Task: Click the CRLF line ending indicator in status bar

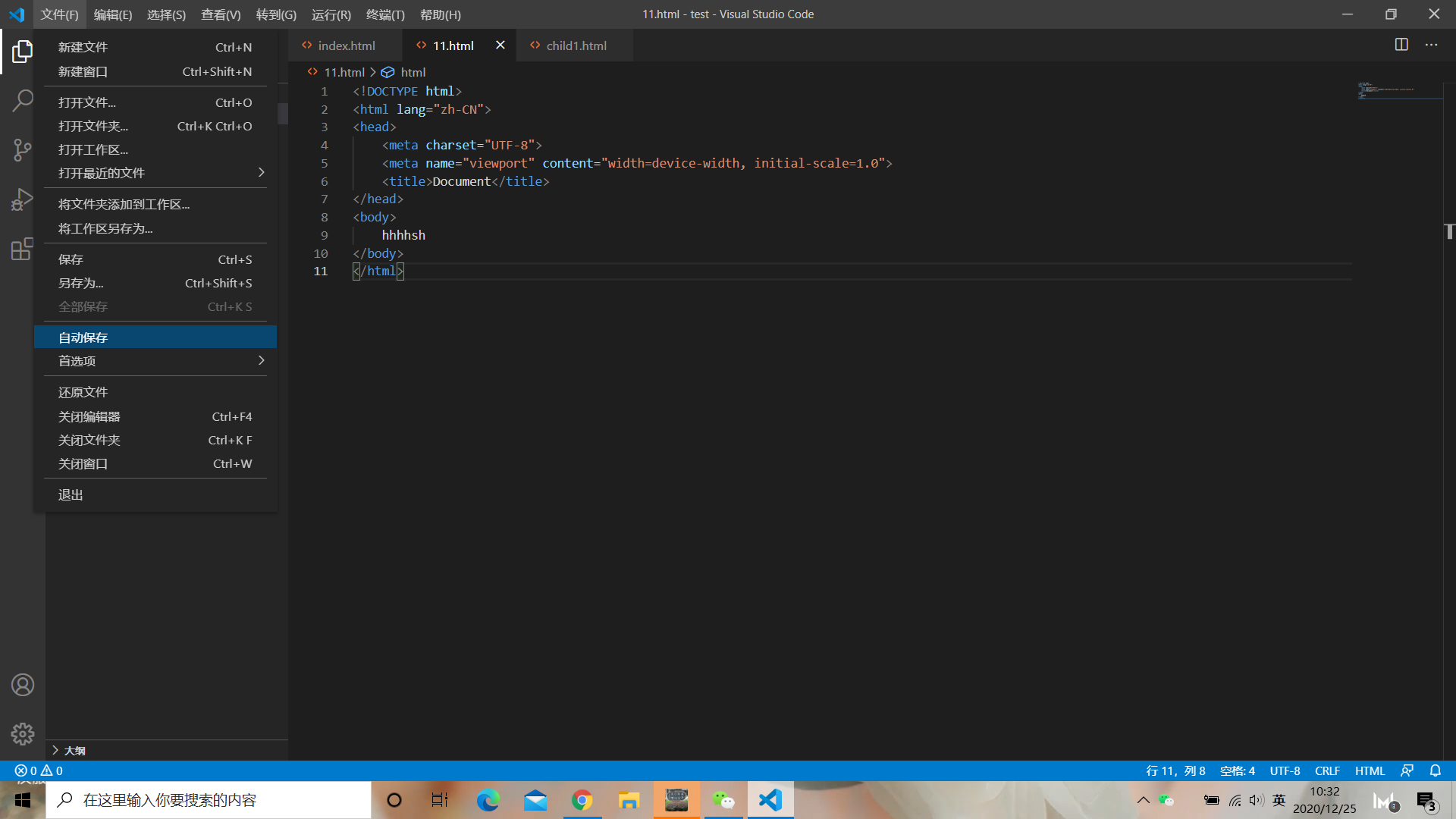Action: (1327, 770)
